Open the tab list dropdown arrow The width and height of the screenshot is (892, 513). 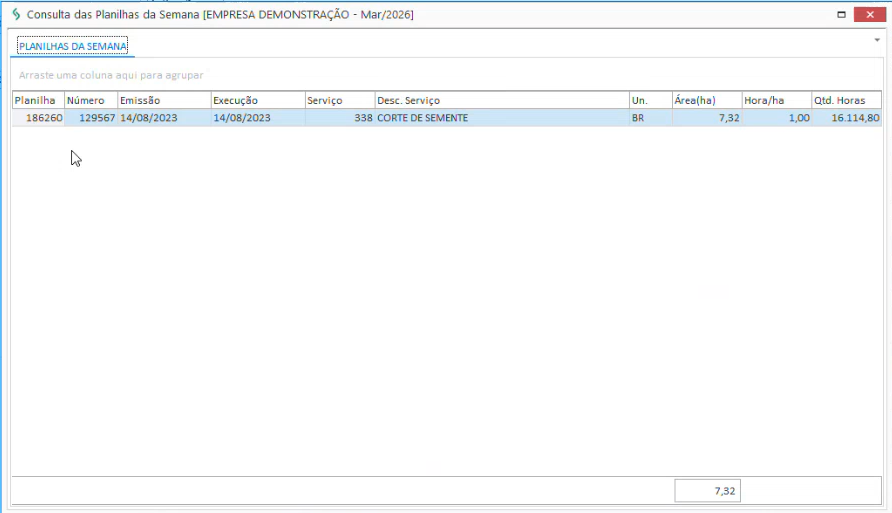(x=877, y=40)
